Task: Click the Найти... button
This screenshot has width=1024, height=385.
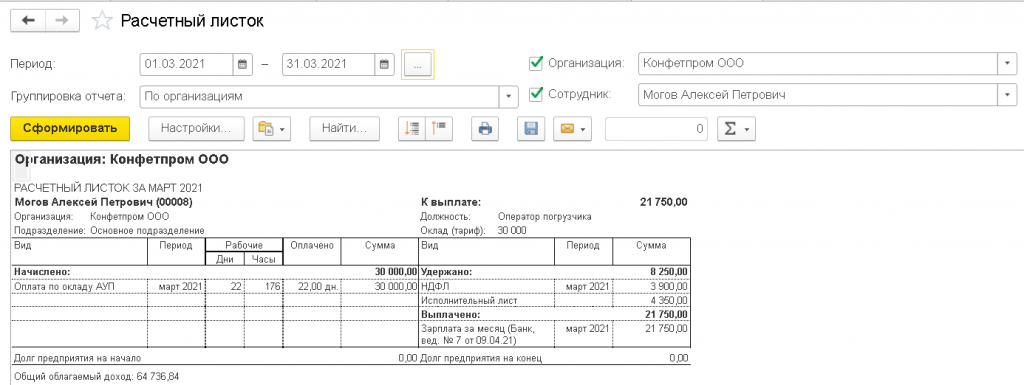Action: (344, 129)
